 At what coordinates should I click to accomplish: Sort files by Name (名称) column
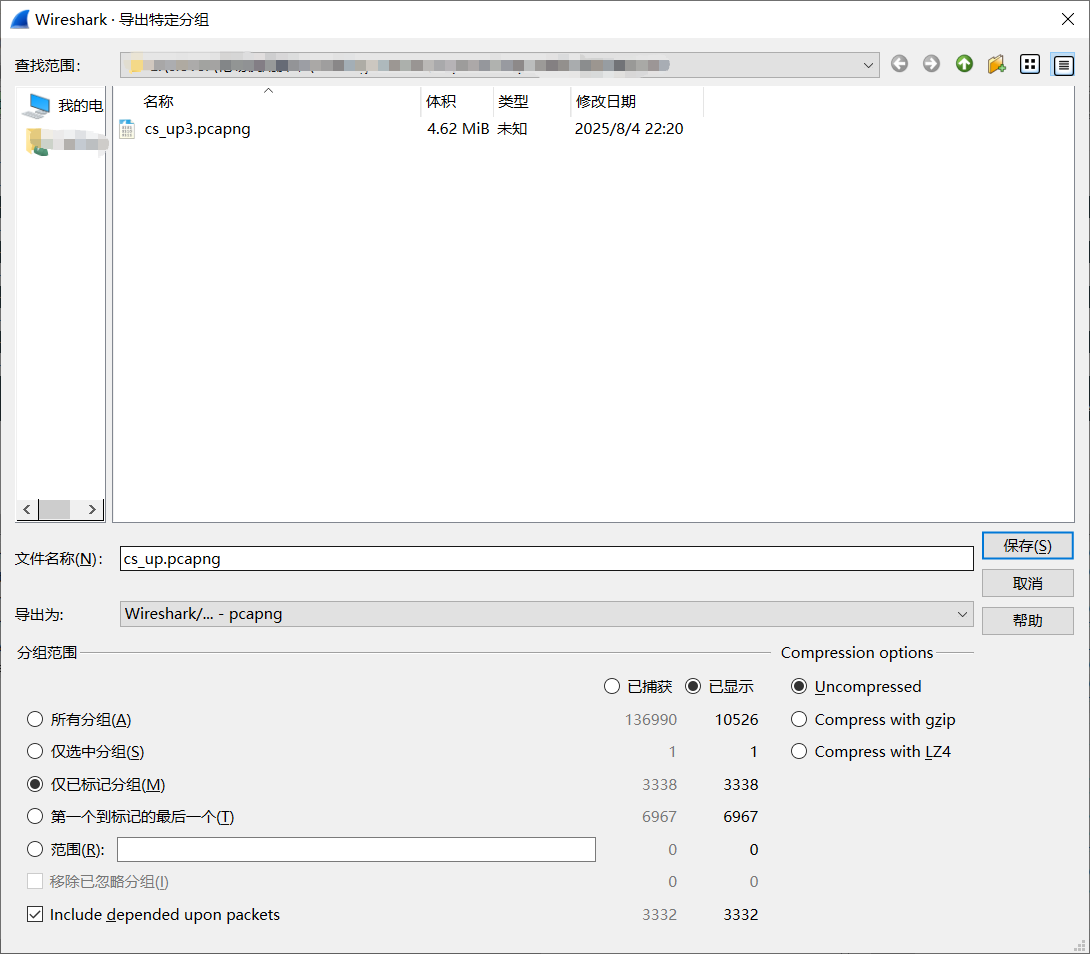click(266, 102)
